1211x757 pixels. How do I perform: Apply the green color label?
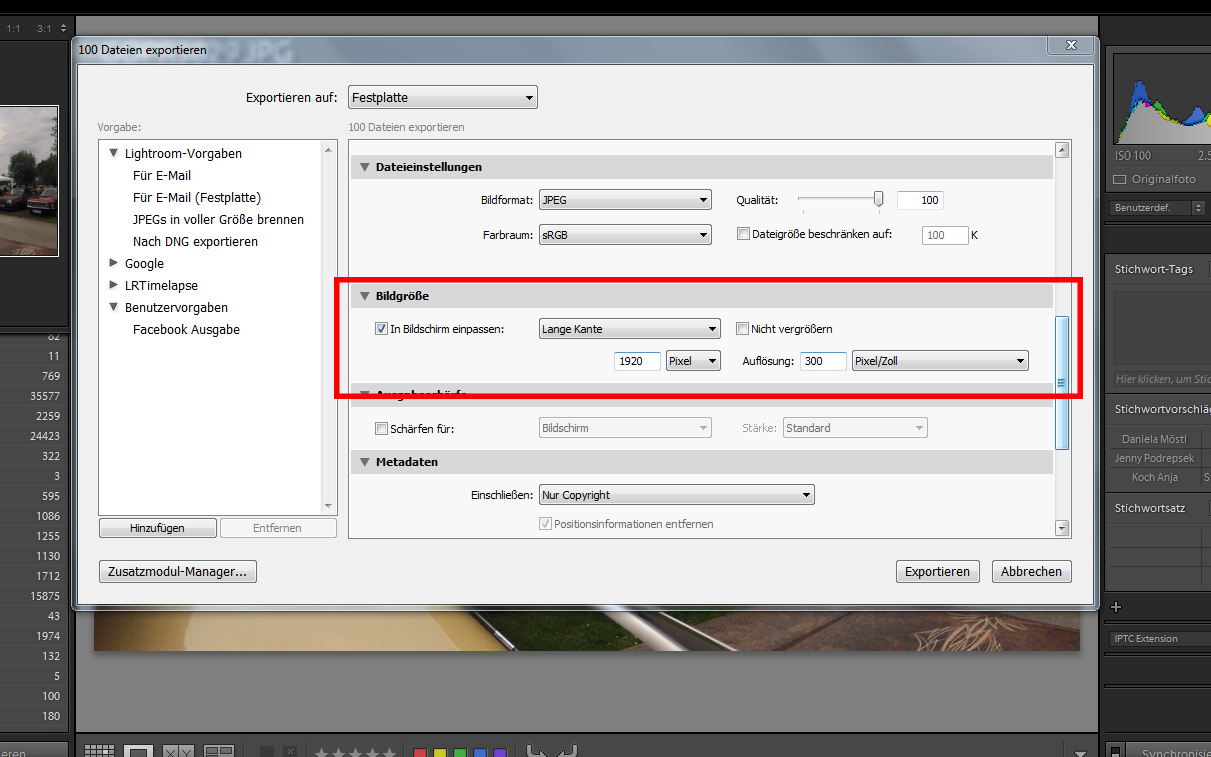(x=460, y=752)
